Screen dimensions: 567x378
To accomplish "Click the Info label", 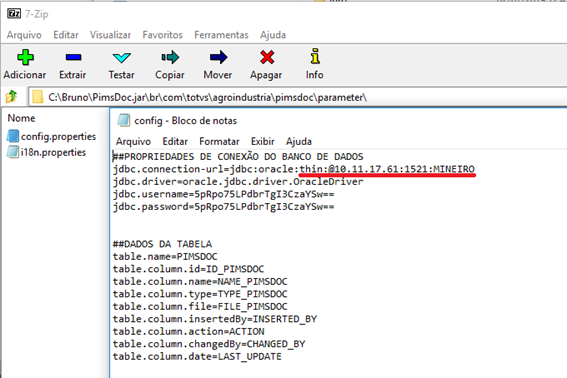I will point(315,75).
